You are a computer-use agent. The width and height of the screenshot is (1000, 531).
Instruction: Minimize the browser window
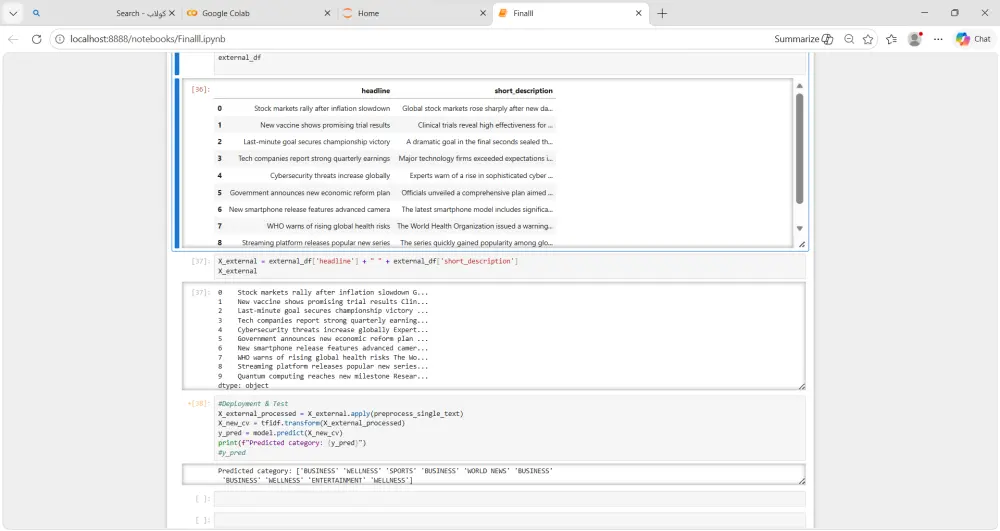point(925,13)
